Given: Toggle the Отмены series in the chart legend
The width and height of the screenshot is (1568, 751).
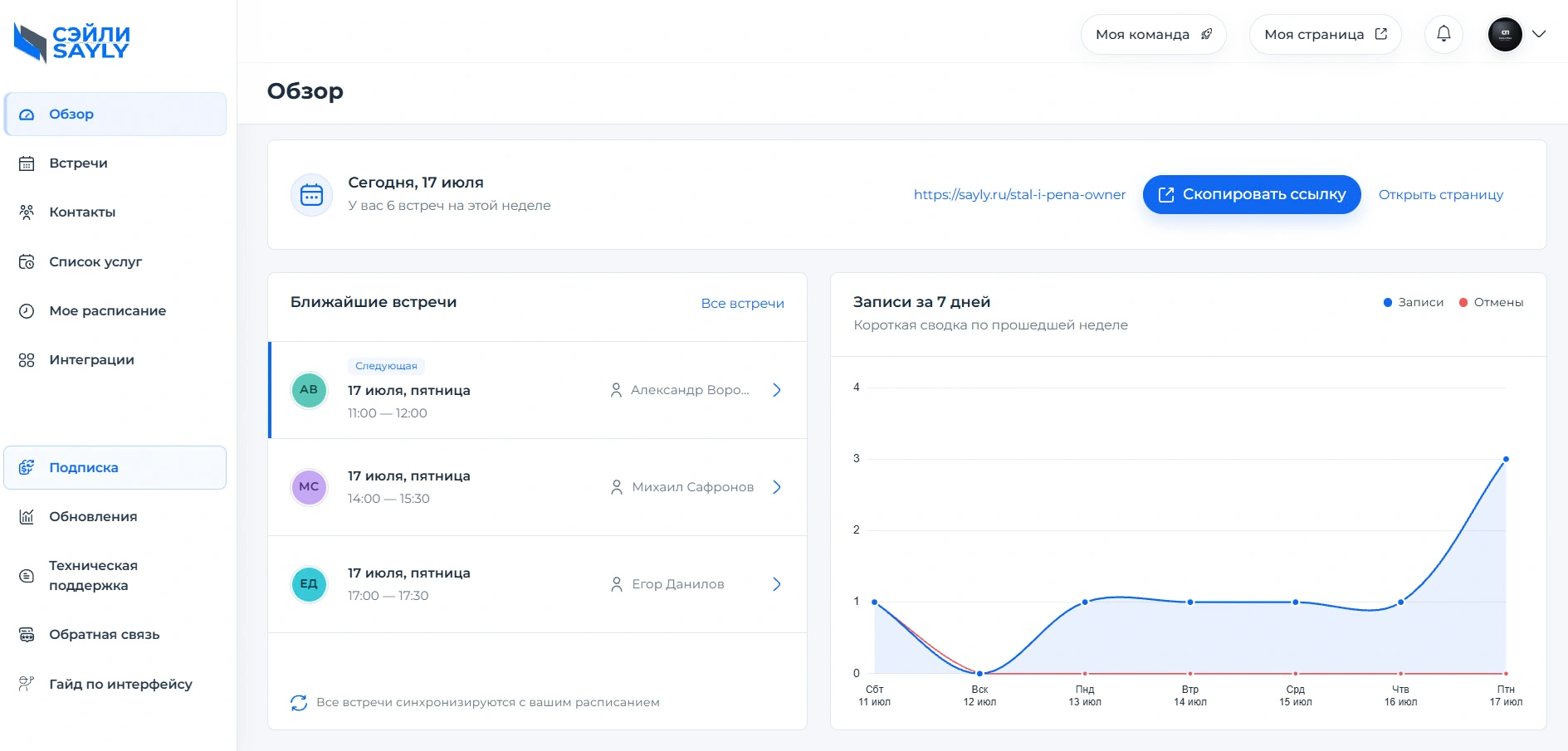Looking at the screenshot, I should [x=1492, y=302].
